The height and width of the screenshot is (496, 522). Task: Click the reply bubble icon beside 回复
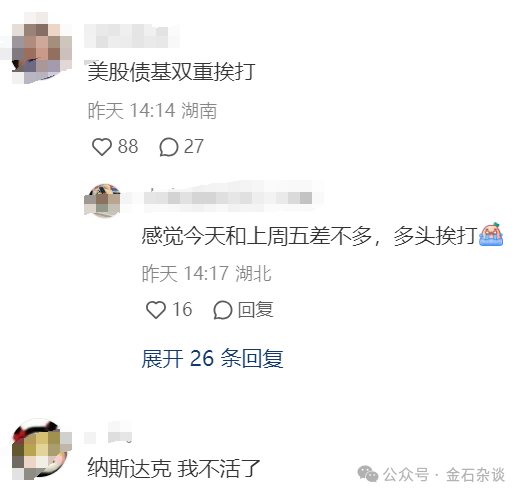(223, 310)
